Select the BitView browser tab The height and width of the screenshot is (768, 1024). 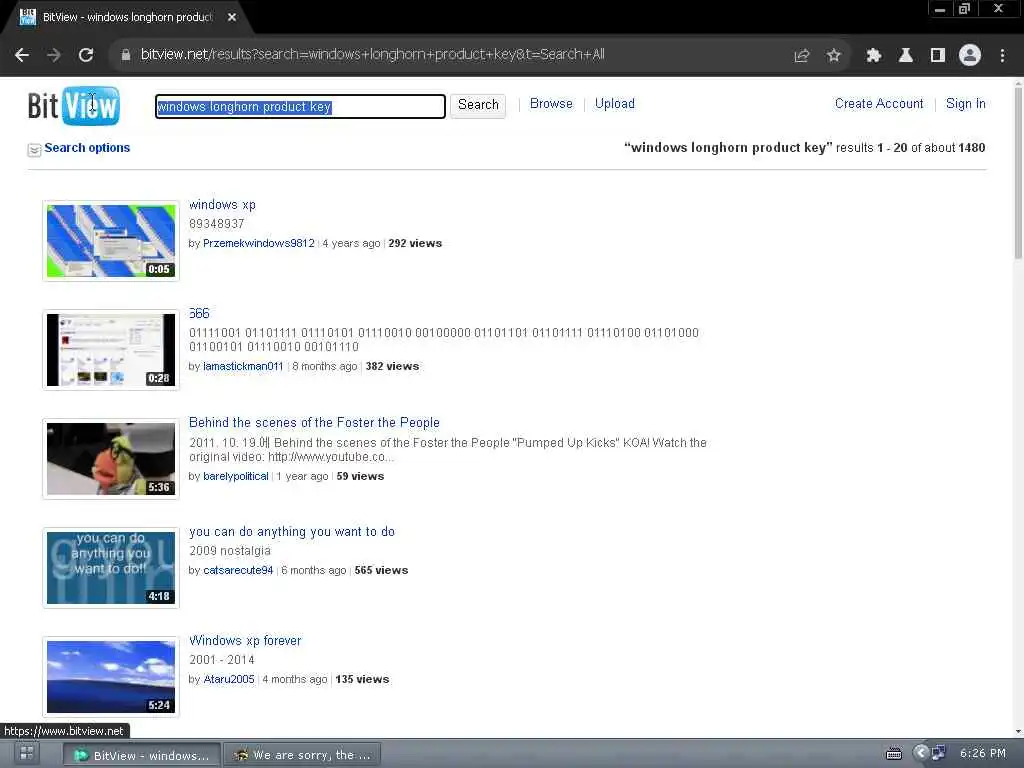[x=127, y=18]
